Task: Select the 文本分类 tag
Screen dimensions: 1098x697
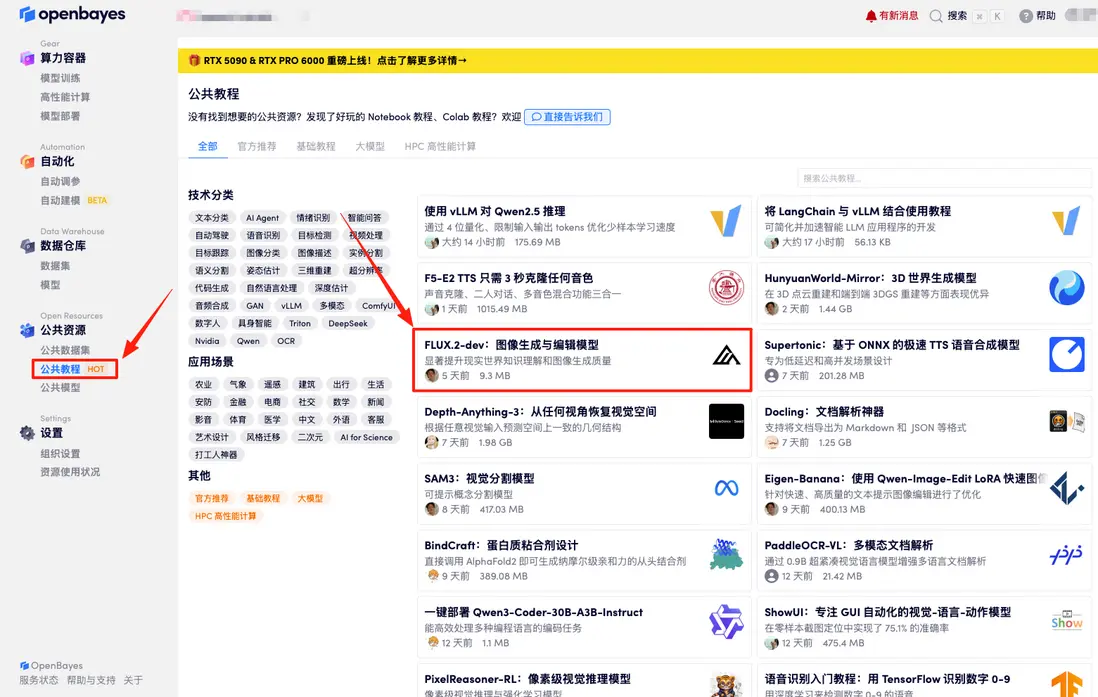Action: tap(212, 218)
